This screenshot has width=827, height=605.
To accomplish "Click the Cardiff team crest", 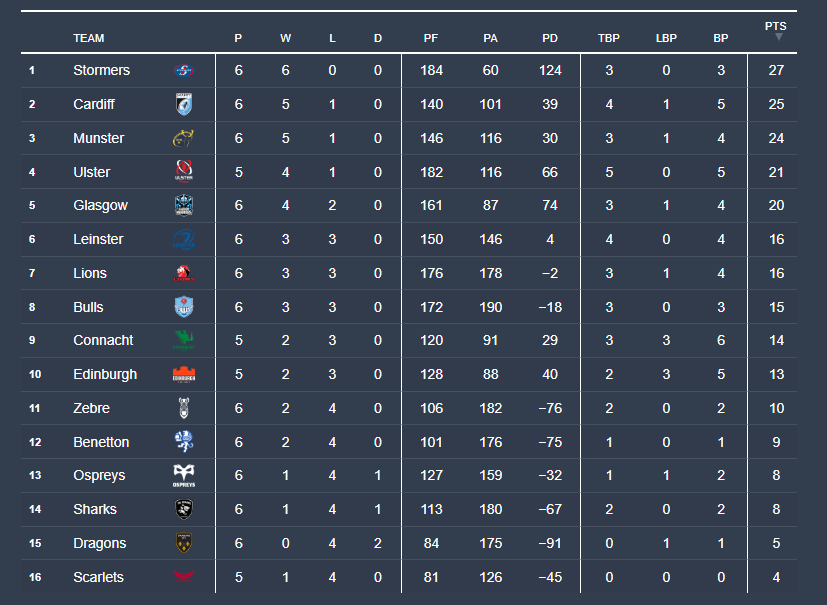I will click(x=183, y=104).
